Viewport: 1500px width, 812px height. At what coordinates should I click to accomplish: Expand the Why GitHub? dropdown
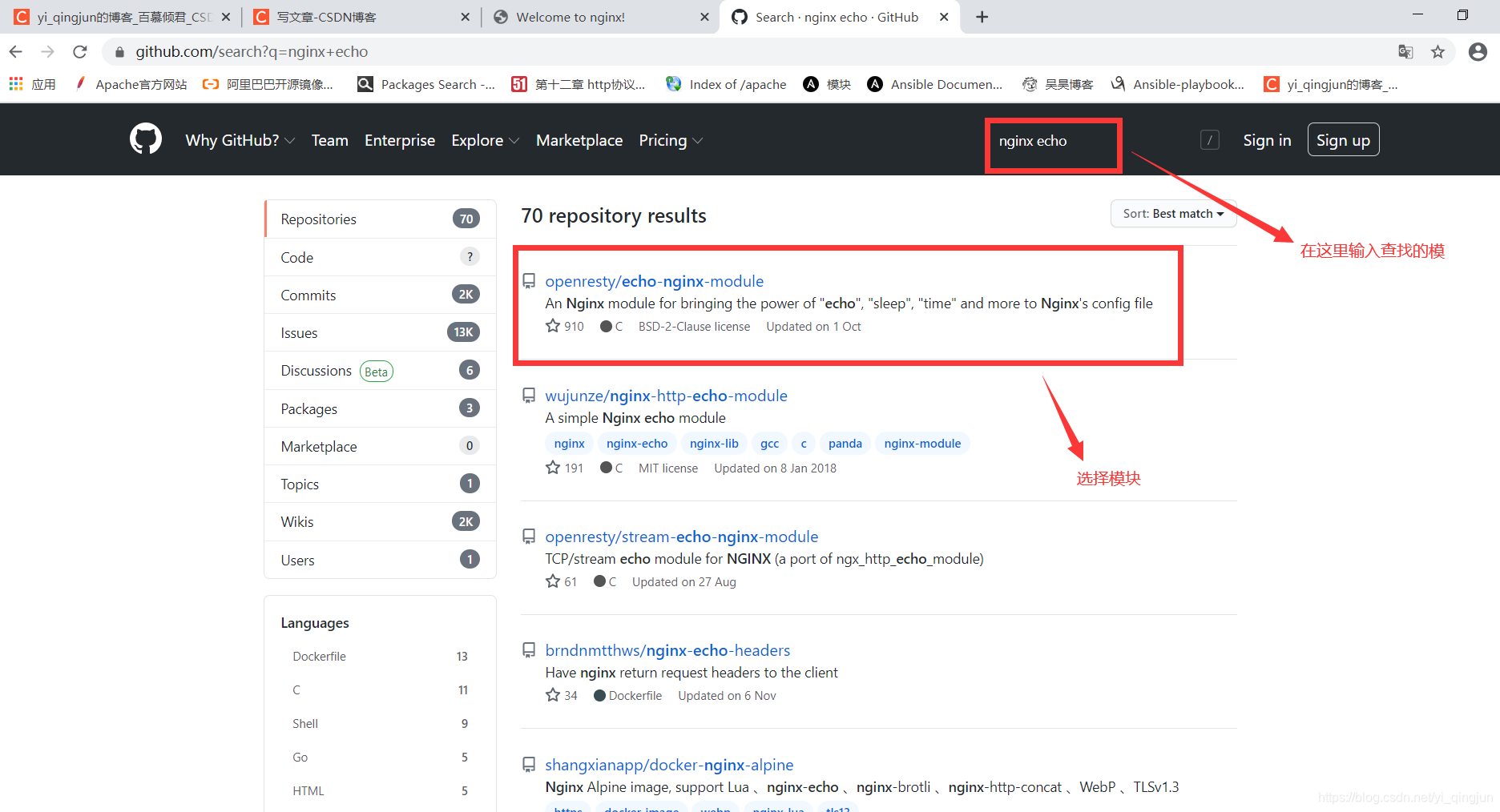click(x=240, y=140)
